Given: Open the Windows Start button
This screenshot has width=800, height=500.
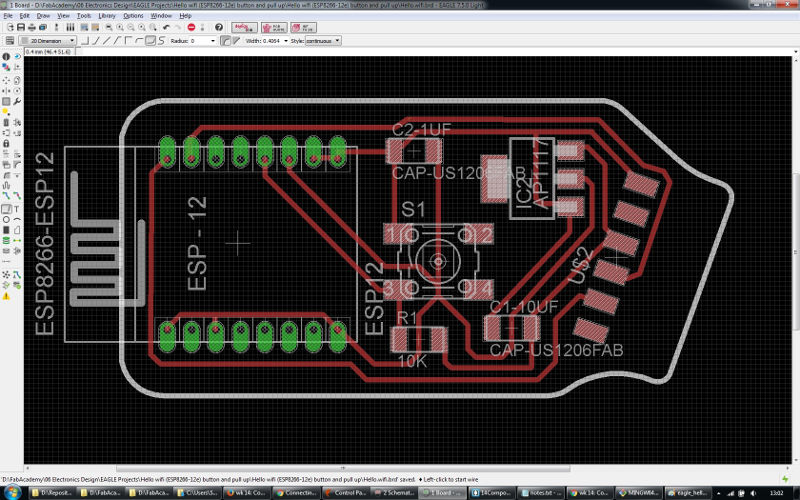Looking at the screenshot, I should (x=12, y=492).
